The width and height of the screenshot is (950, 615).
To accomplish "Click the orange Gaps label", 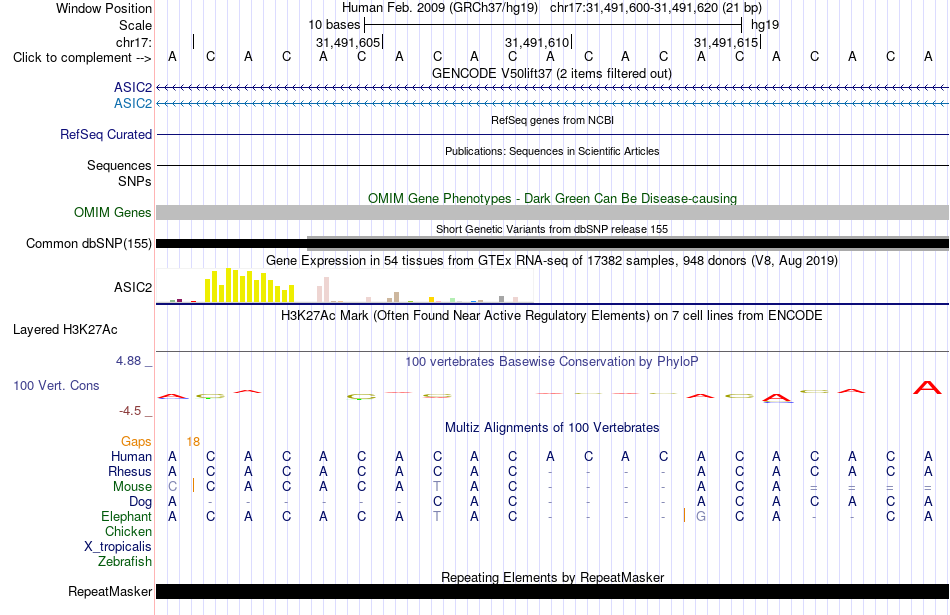I will pos(136,442).
